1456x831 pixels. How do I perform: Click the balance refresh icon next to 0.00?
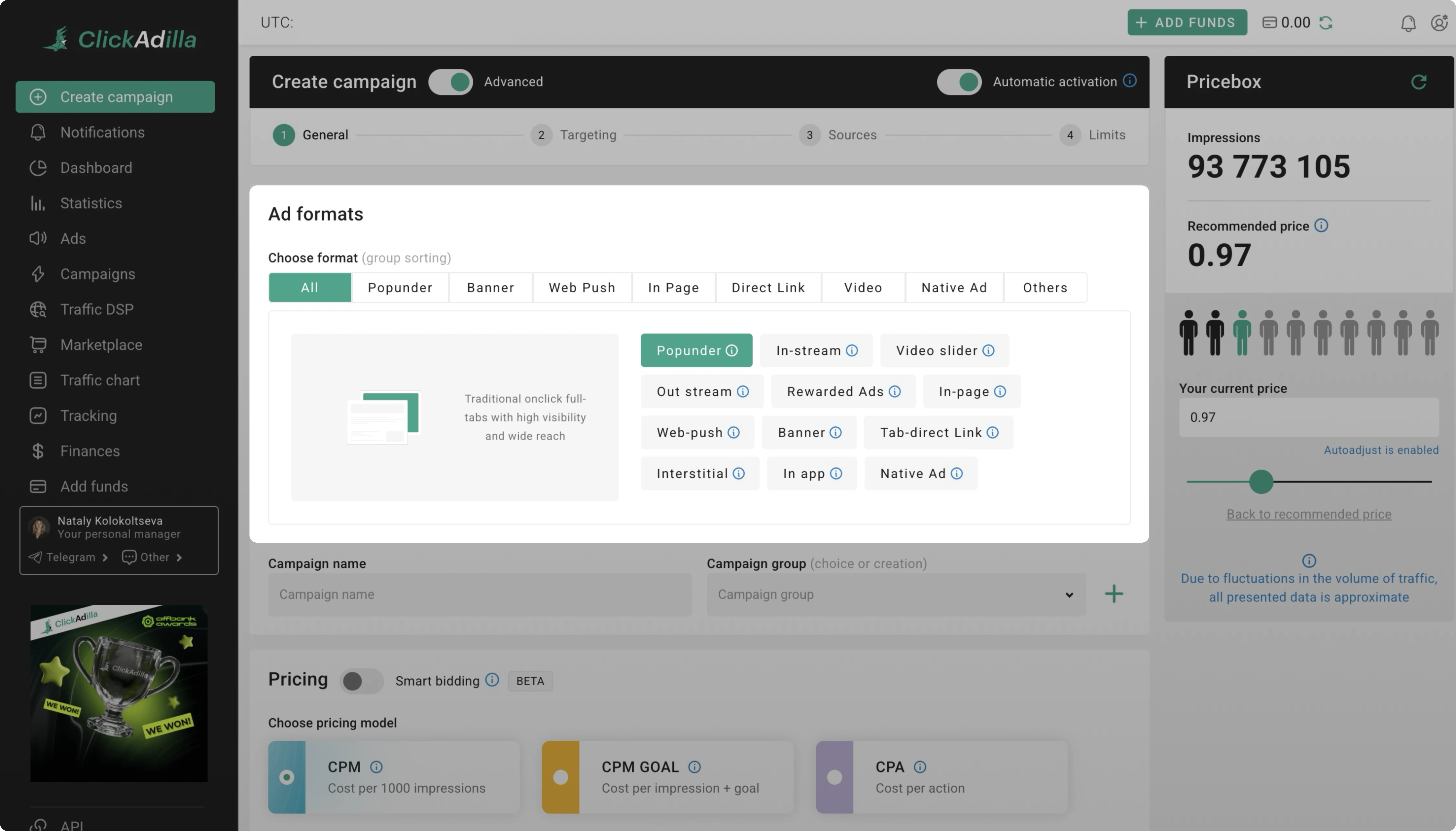click(x=1325, y=23)
